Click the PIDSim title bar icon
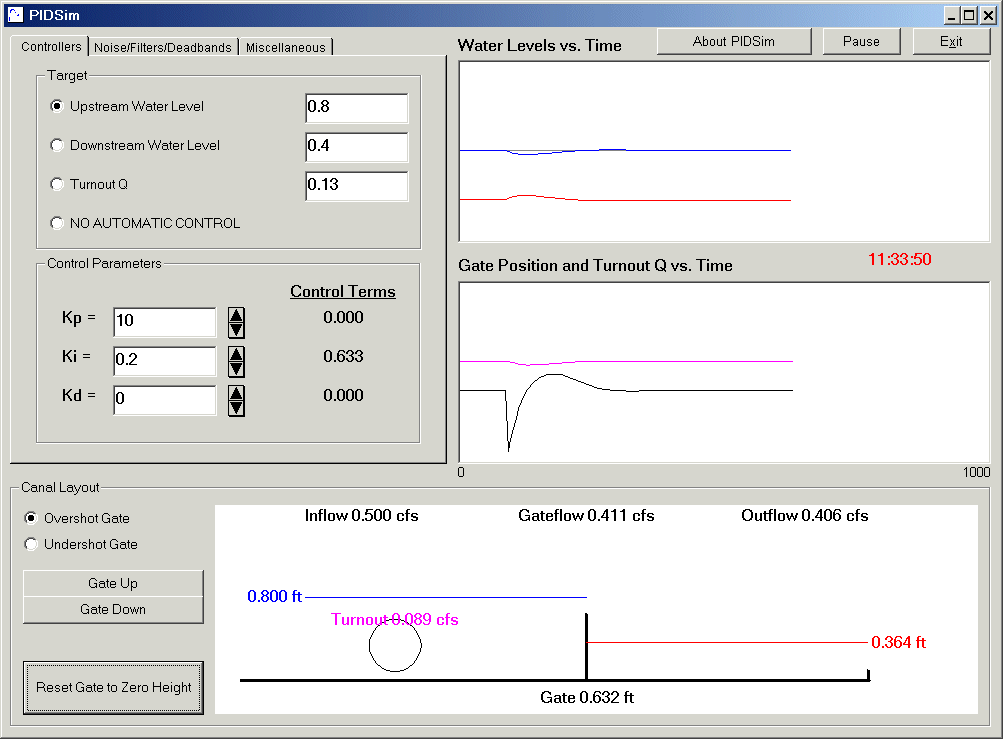 pyautogui.click(x=15, y=14)
